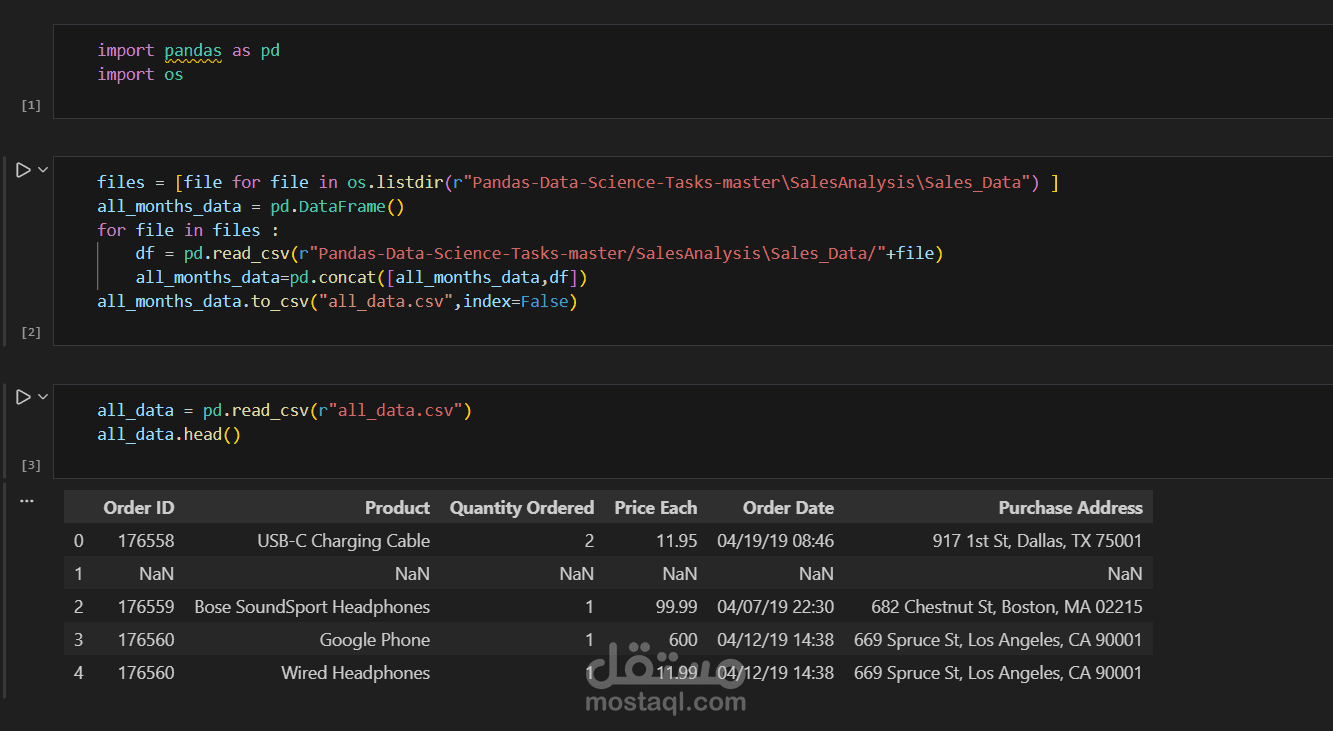Run the all_data.head() cell
This screenshot has height=731, width=1333.
click(23, 398)
